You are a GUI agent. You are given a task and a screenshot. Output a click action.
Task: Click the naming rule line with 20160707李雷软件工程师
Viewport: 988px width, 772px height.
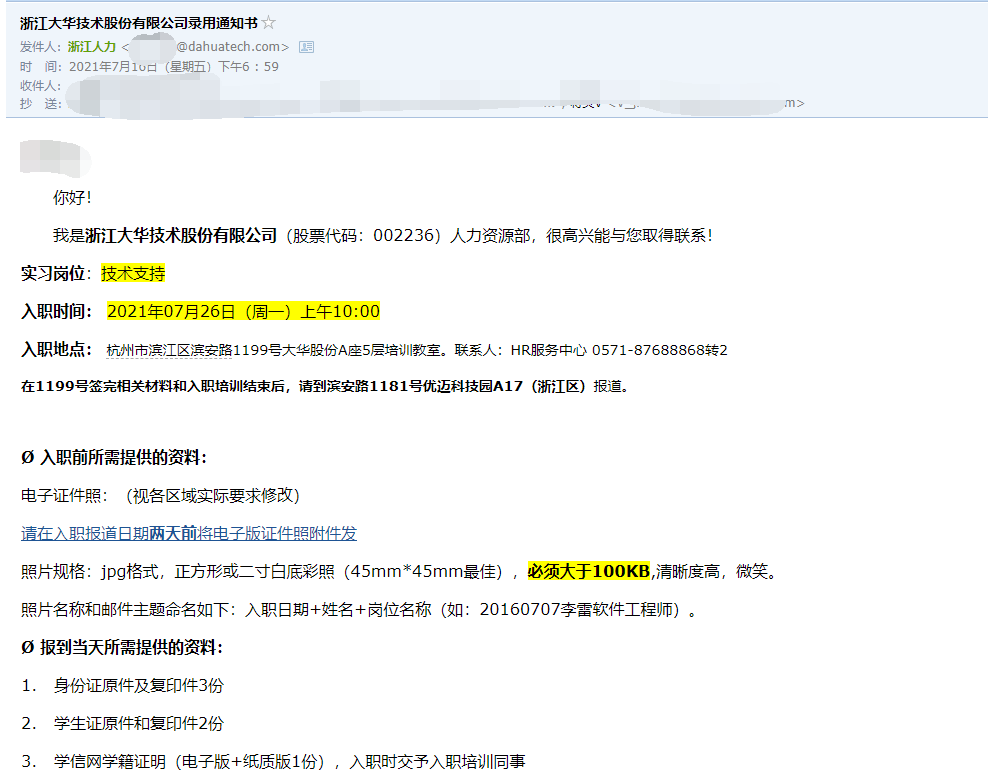click(358, 609)
